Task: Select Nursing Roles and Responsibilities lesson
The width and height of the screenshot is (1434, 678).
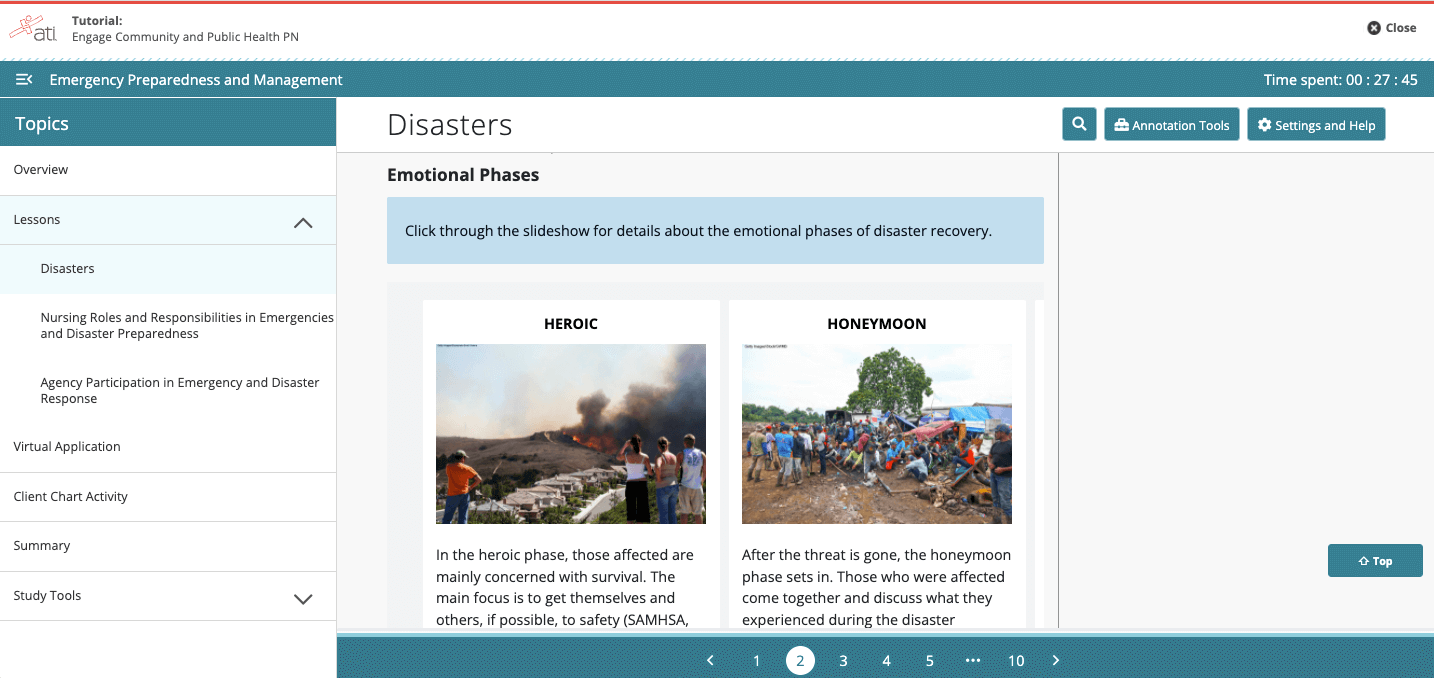Action: (187, 325)
